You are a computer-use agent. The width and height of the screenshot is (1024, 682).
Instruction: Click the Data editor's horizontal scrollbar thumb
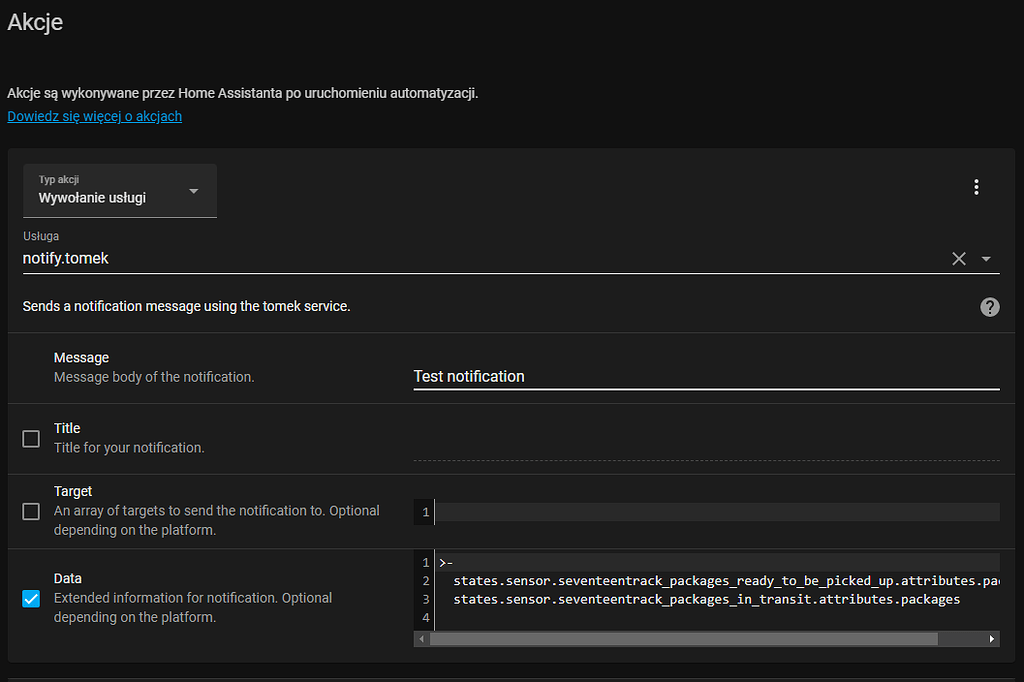tap(684, 639)
